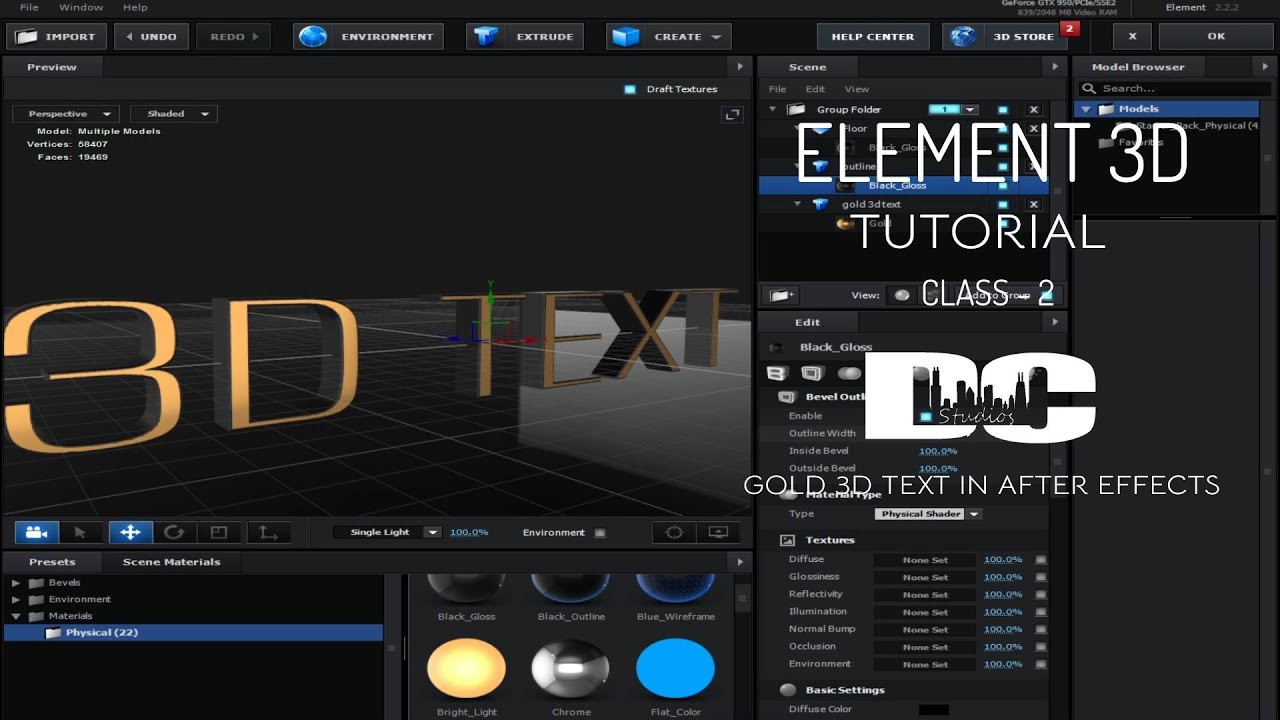Toggle visibility of Group Folder
The width and height of the screenshot is (1280, 720).
pos(1003,110)
